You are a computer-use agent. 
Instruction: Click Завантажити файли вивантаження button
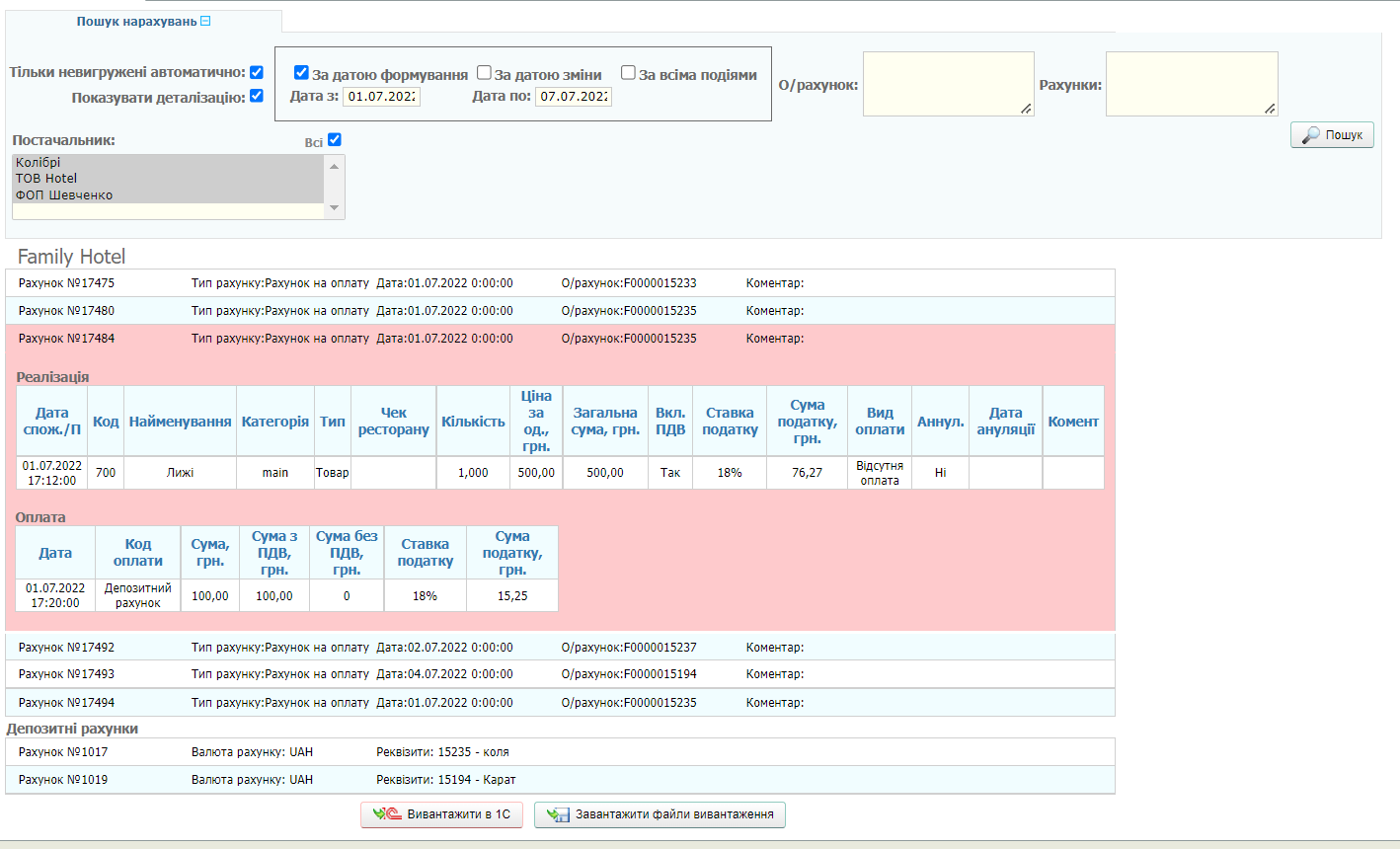tap(660, 814)
